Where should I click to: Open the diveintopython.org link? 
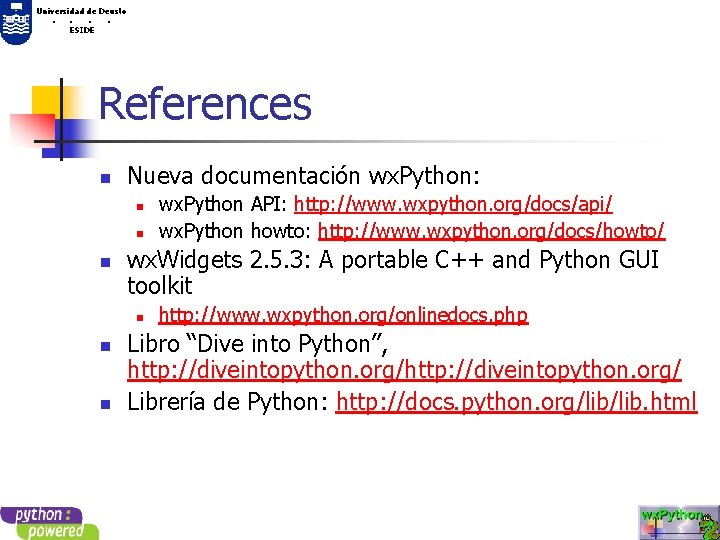pos(404,370)
